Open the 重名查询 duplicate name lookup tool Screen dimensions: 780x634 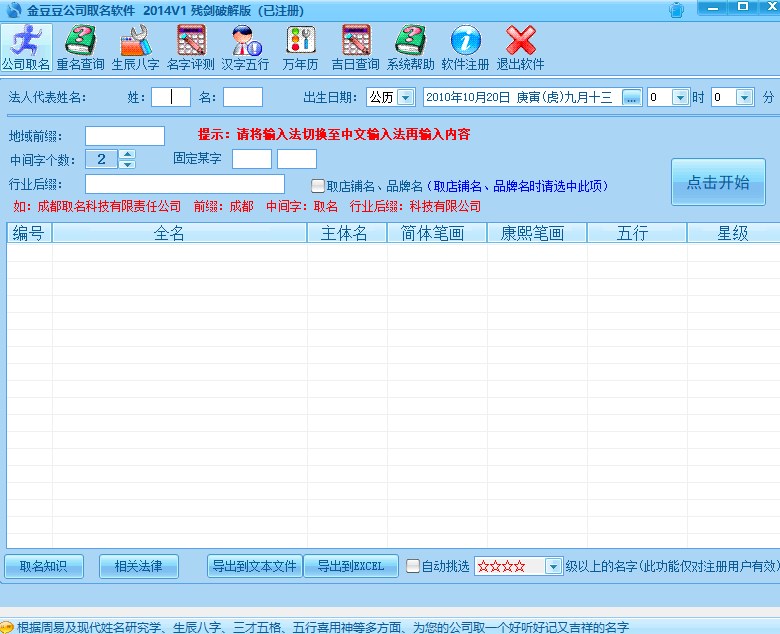coord(80,47)
